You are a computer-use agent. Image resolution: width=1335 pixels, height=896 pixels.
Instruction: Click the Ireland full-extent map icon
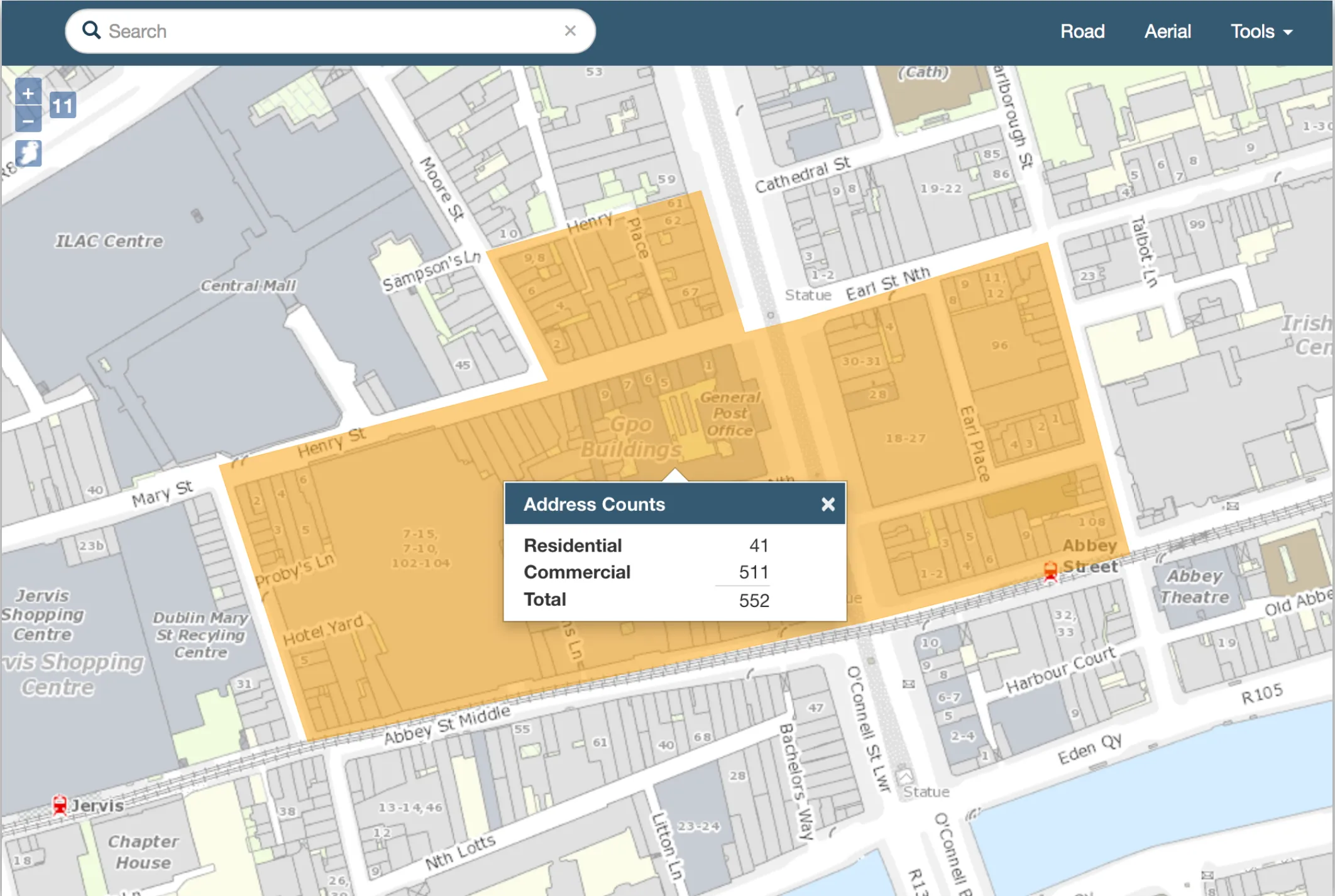[x=28, y=153]
